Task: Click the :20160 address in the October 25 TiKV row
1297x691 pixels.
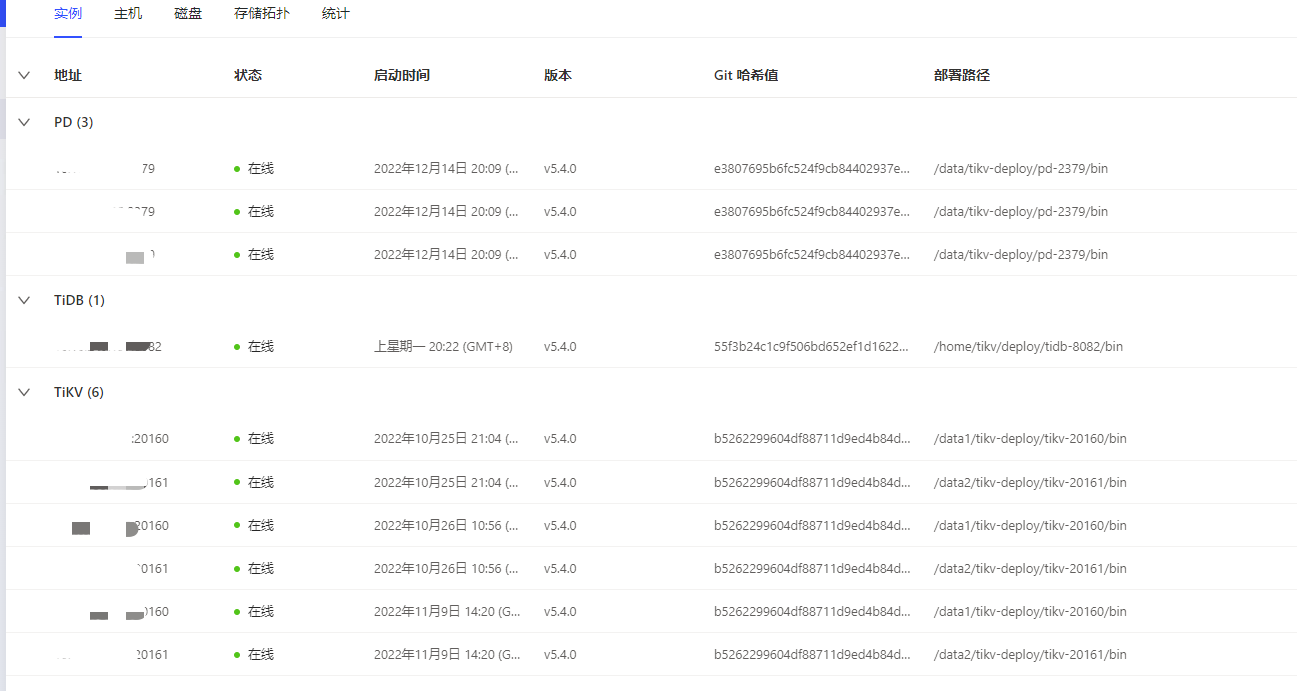Action: tap(150, 438)
